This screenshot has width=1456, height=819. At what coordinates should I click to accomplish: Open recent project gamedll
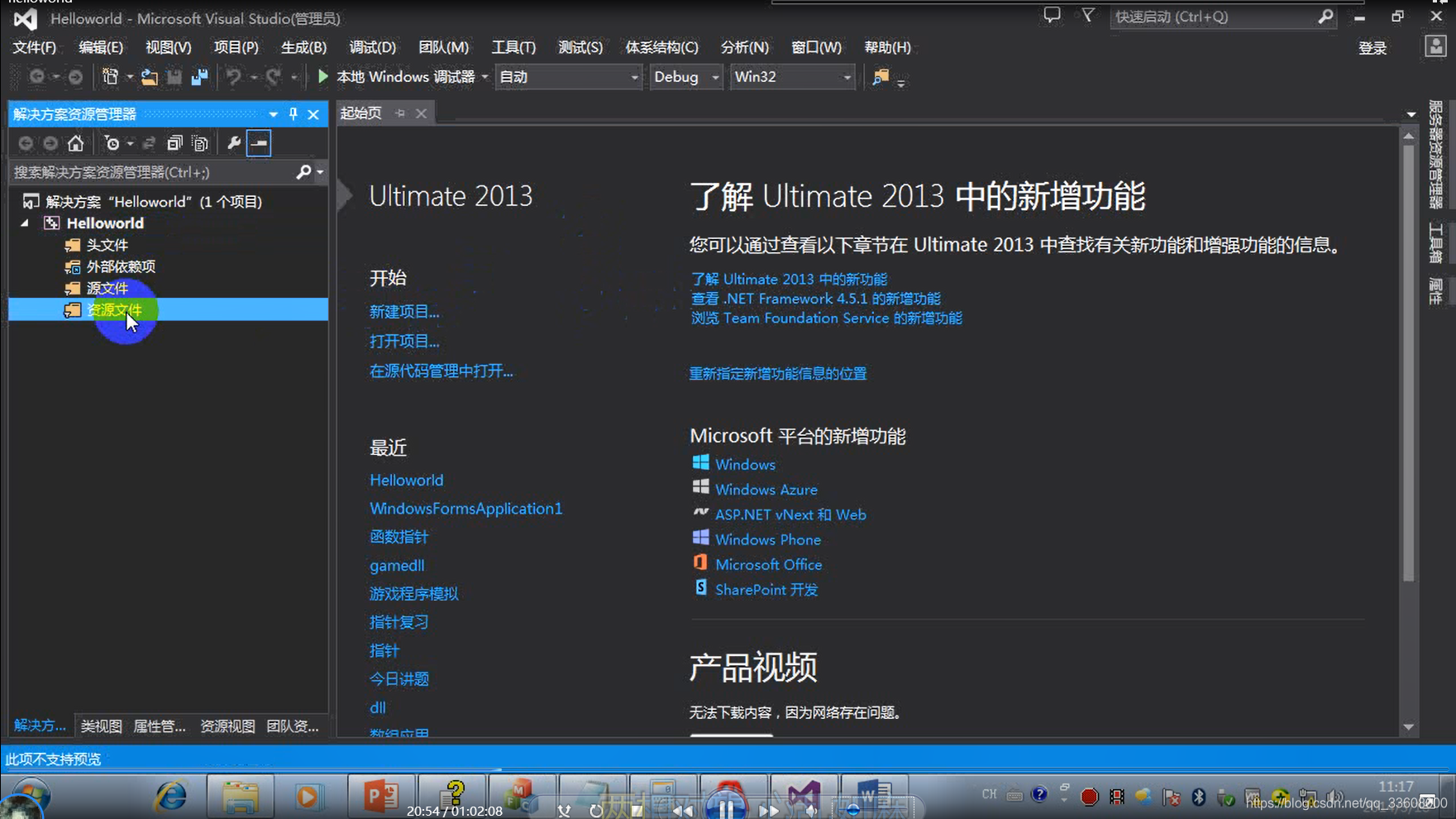397,566
